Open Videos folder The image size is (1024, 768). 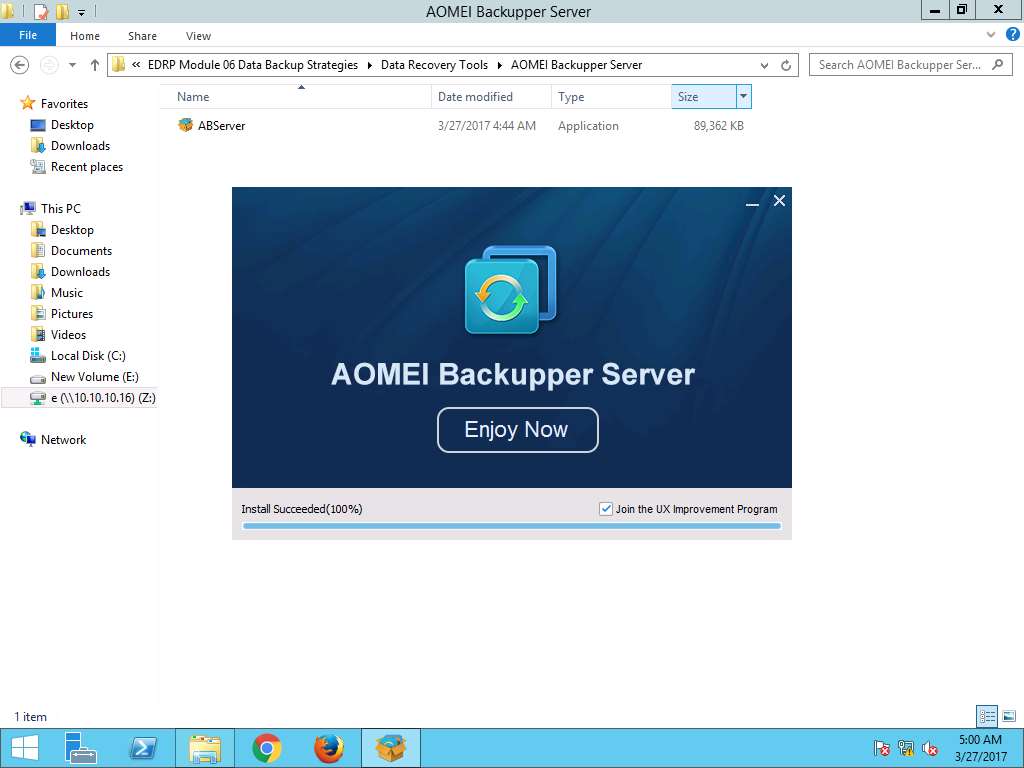click(68, 334)
